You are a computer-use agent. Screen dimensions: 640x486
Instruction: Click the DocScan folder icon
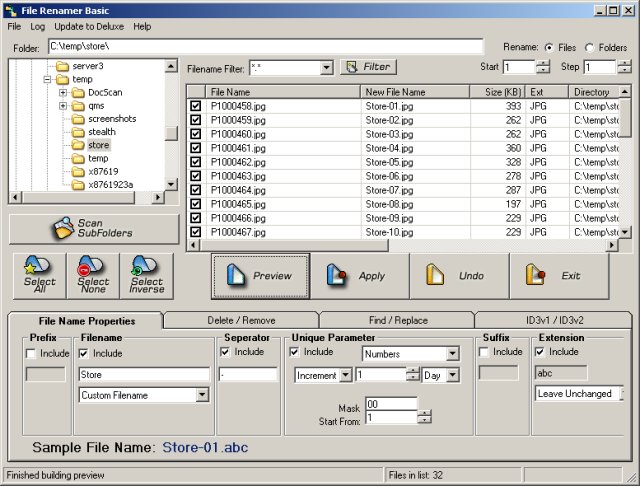coord(78,93)
